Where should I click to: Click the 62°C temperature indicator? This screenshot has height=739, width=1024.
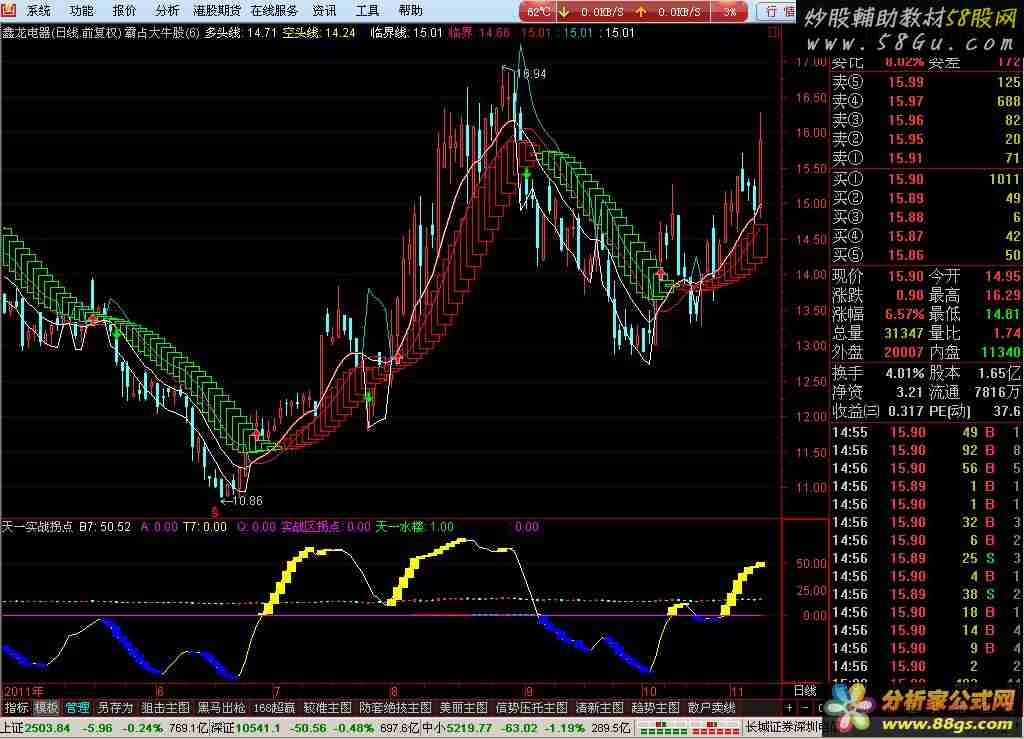[538, 12]
